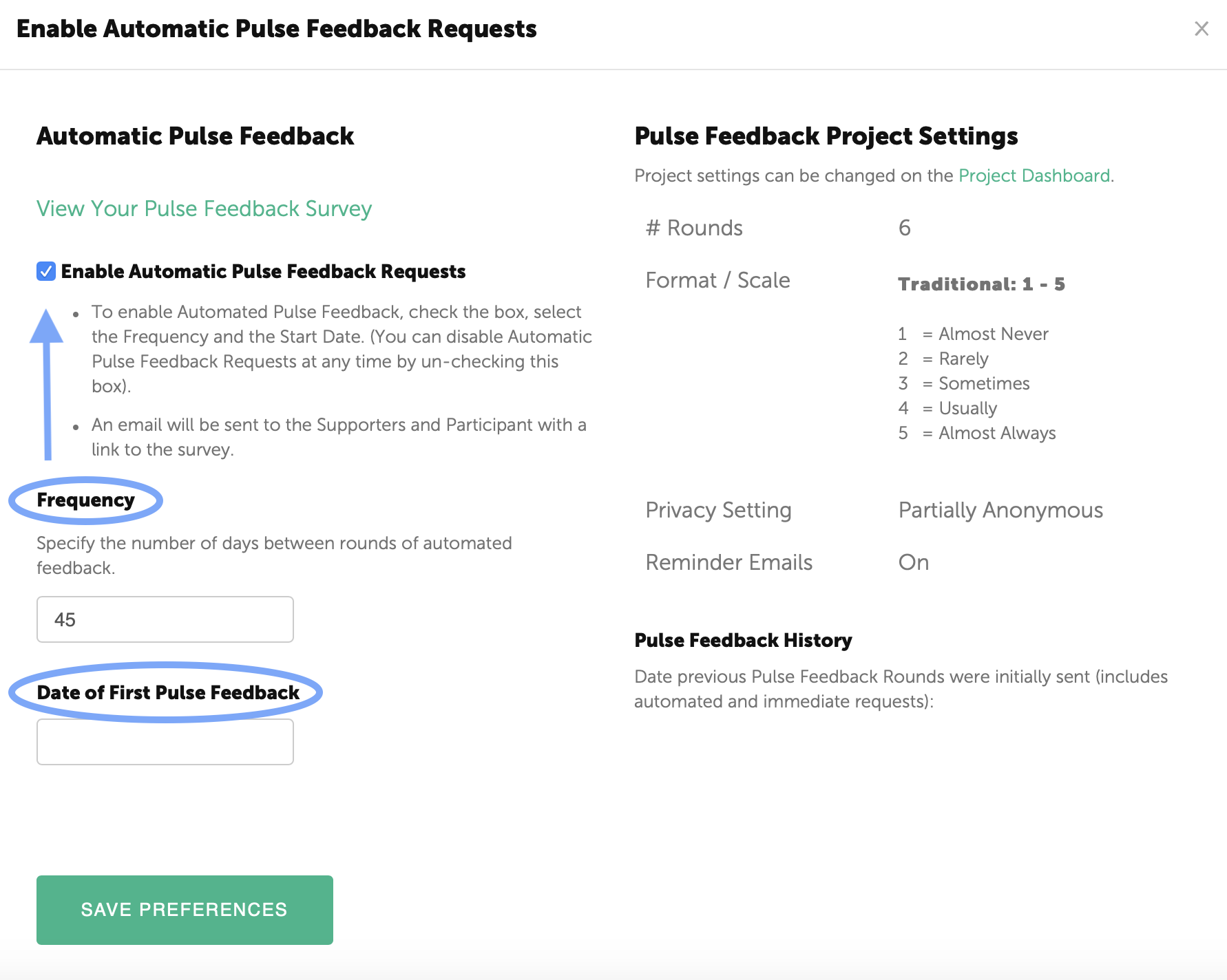
Task: Click the blue arrow pointing at the checkbox
Action: click(47, 384)
